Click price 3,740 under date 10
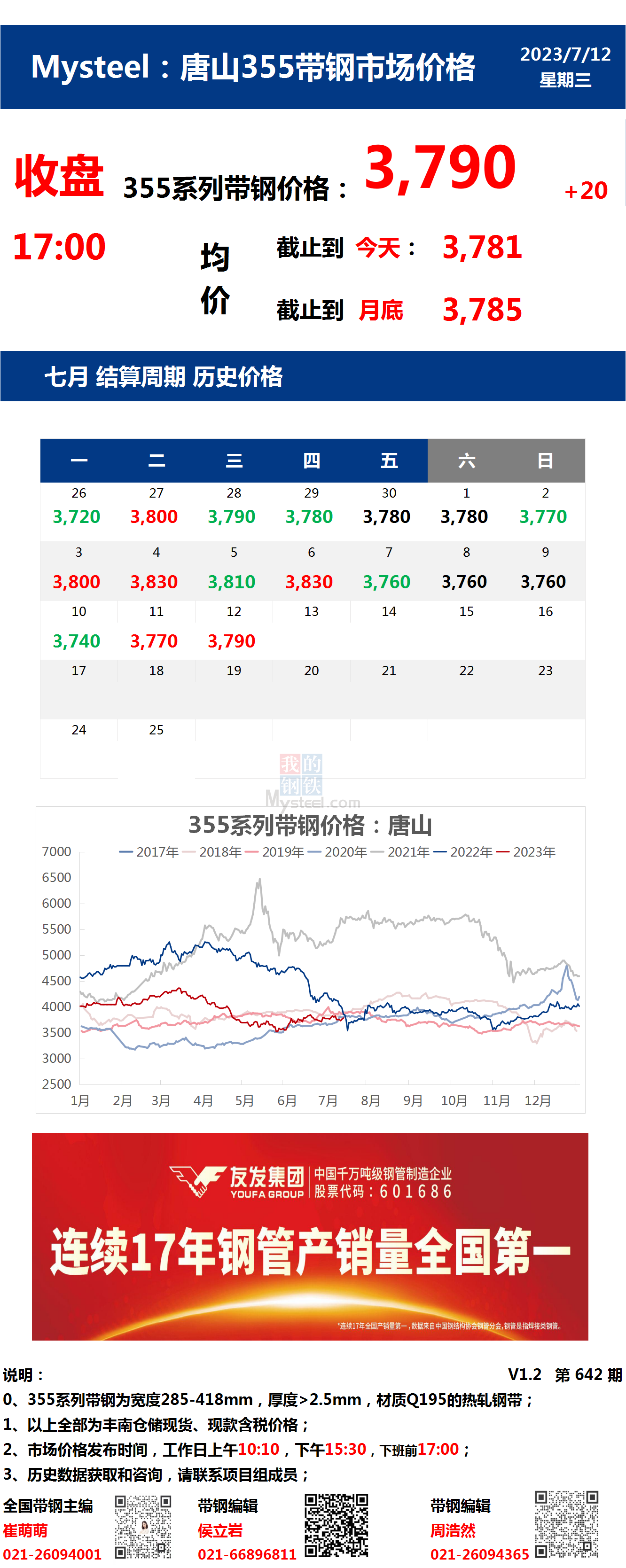 [x=77, y=641]
